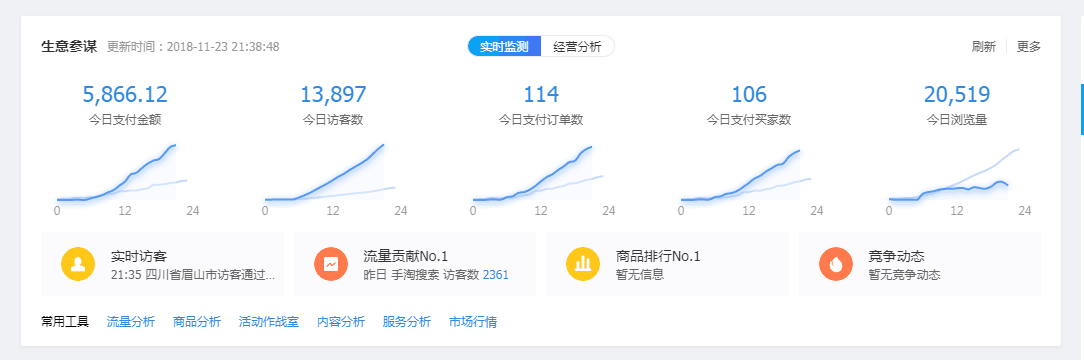Open the 市场行情 tool link
Viewport: 1084px width, 360px height.
tap(473, 322)
